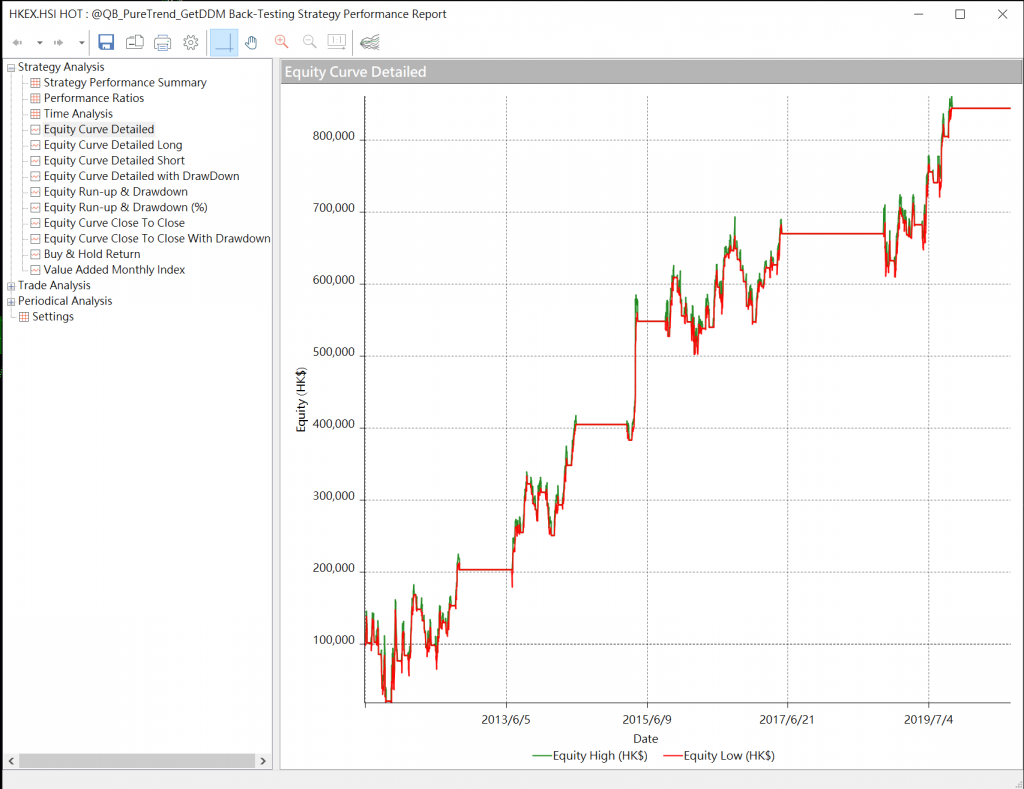Select the hand pan tool

click(x=252, y=42)
